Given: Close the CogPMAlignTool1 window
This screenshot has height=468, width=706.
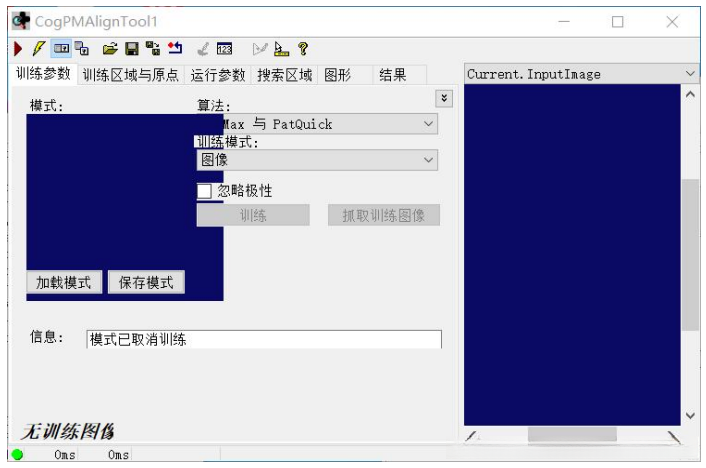Looking at the screenshot, I should pos(672,22).
